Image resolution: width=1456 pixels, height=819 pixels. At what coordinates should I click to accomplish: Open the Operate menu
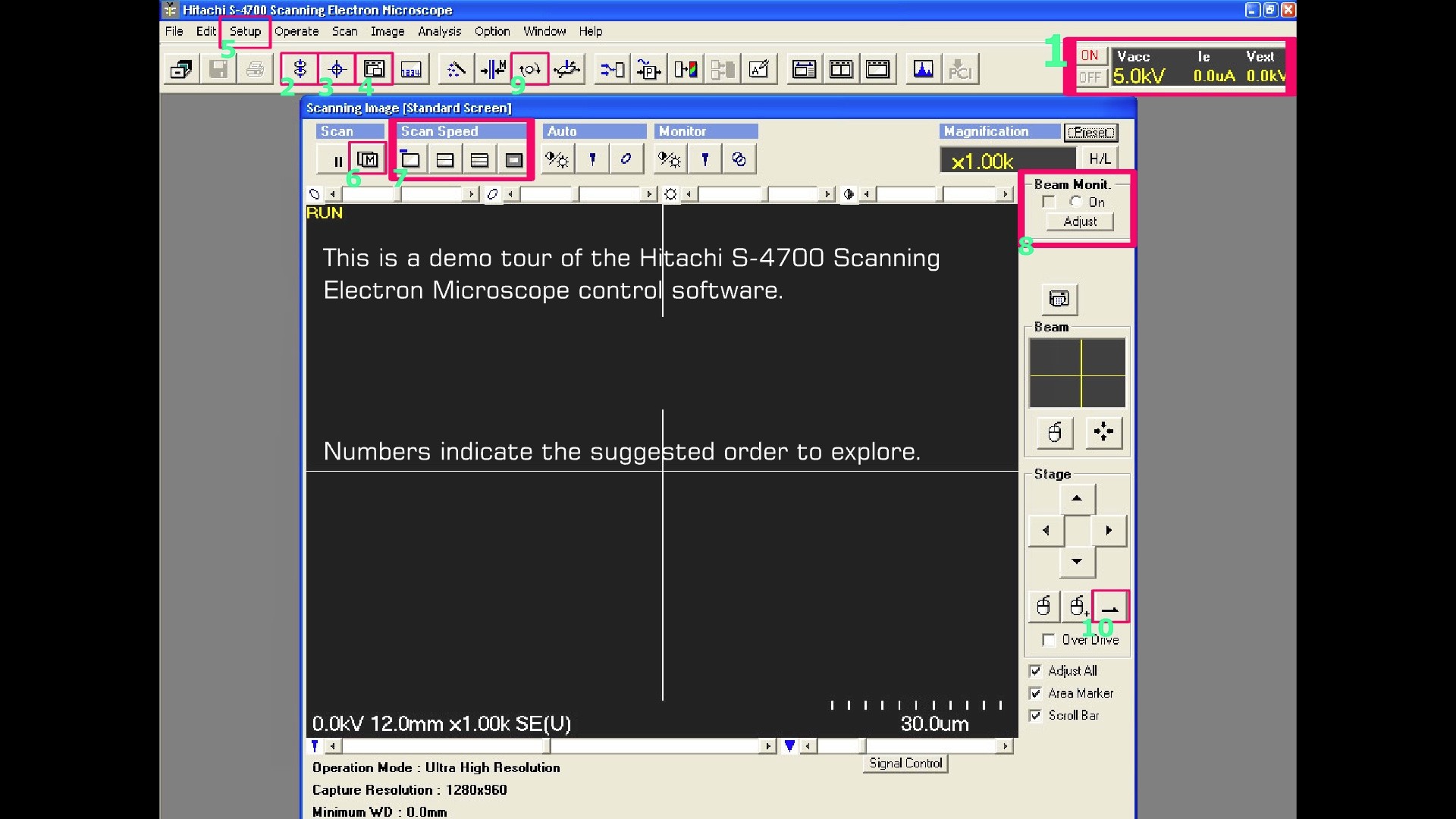point(297,31)
